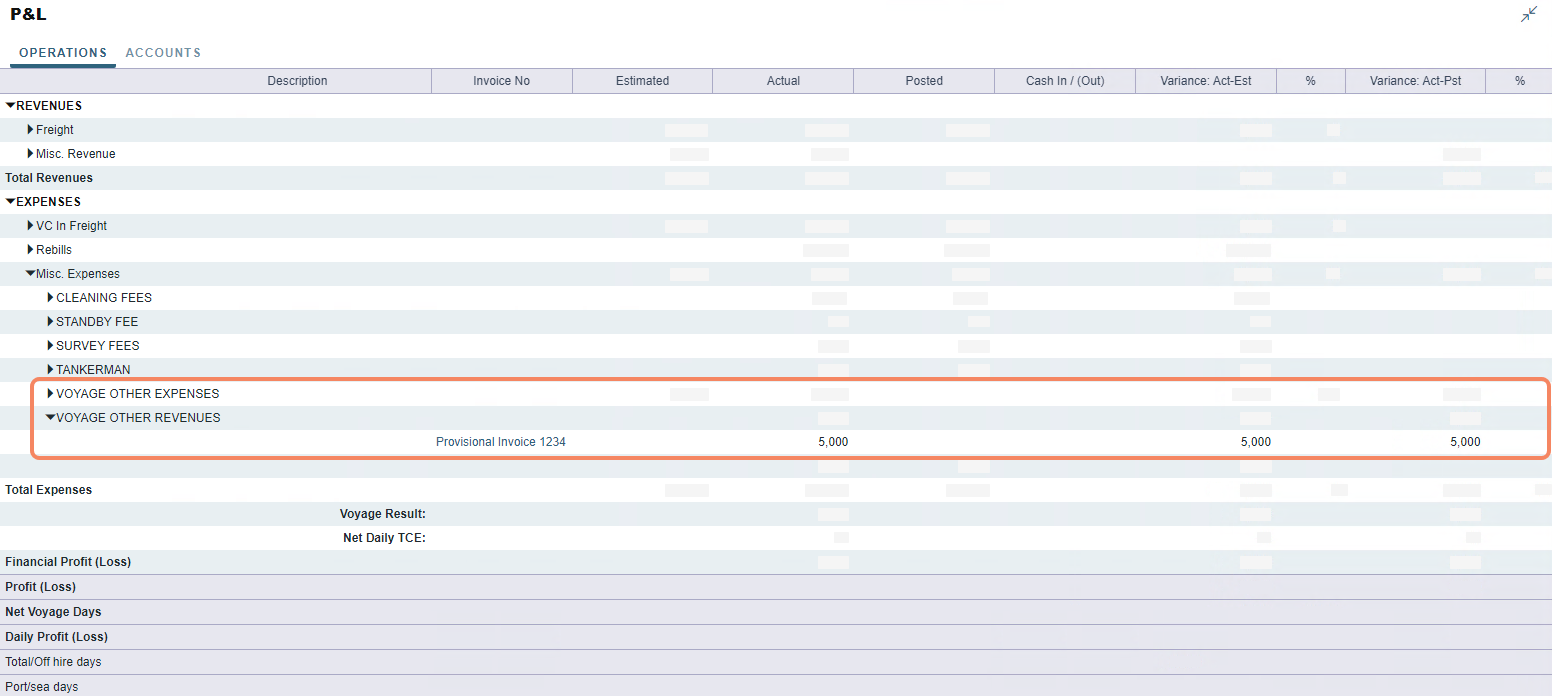Expand the VOYAGE OTHER EXPENSES row

[49, 393]
